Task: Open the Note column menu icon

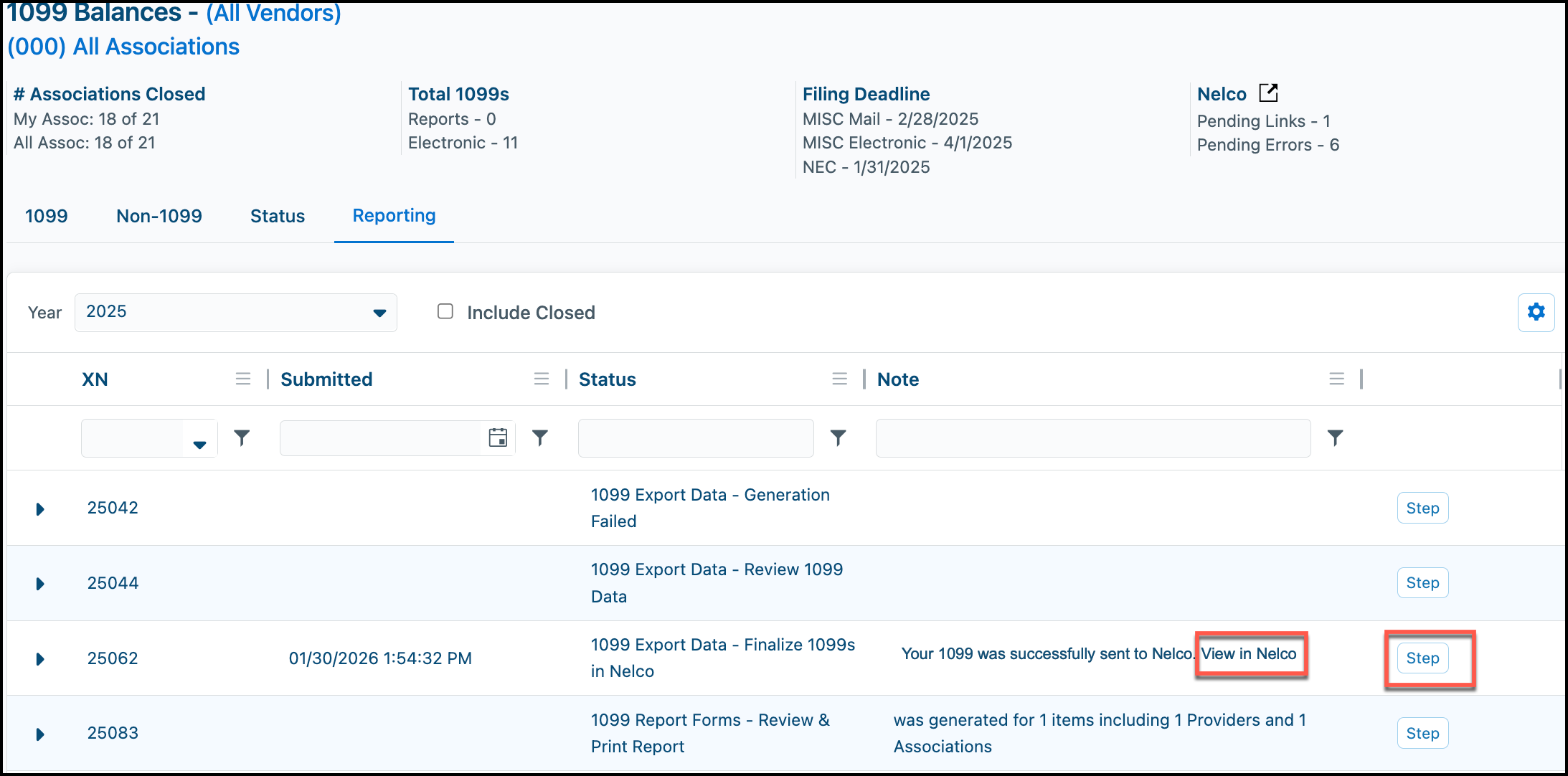Action: click(1336, 379)
